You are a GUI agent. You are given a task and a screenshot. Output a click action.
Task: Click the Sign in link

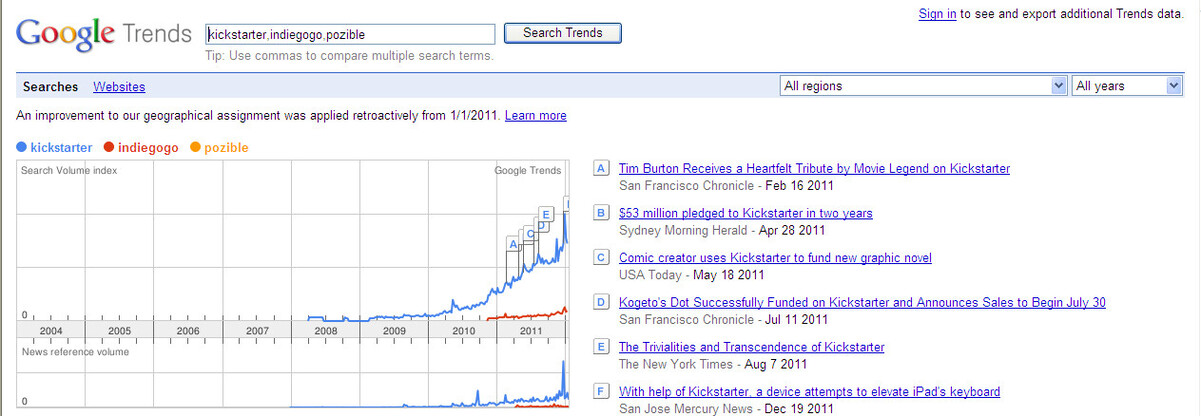(x=937, y=14)
